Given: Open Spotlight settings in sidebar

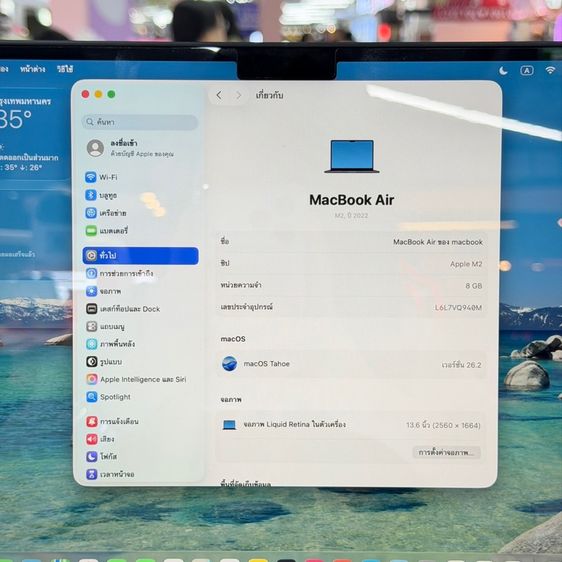Looking at the screenshot, I should (108, 397).
